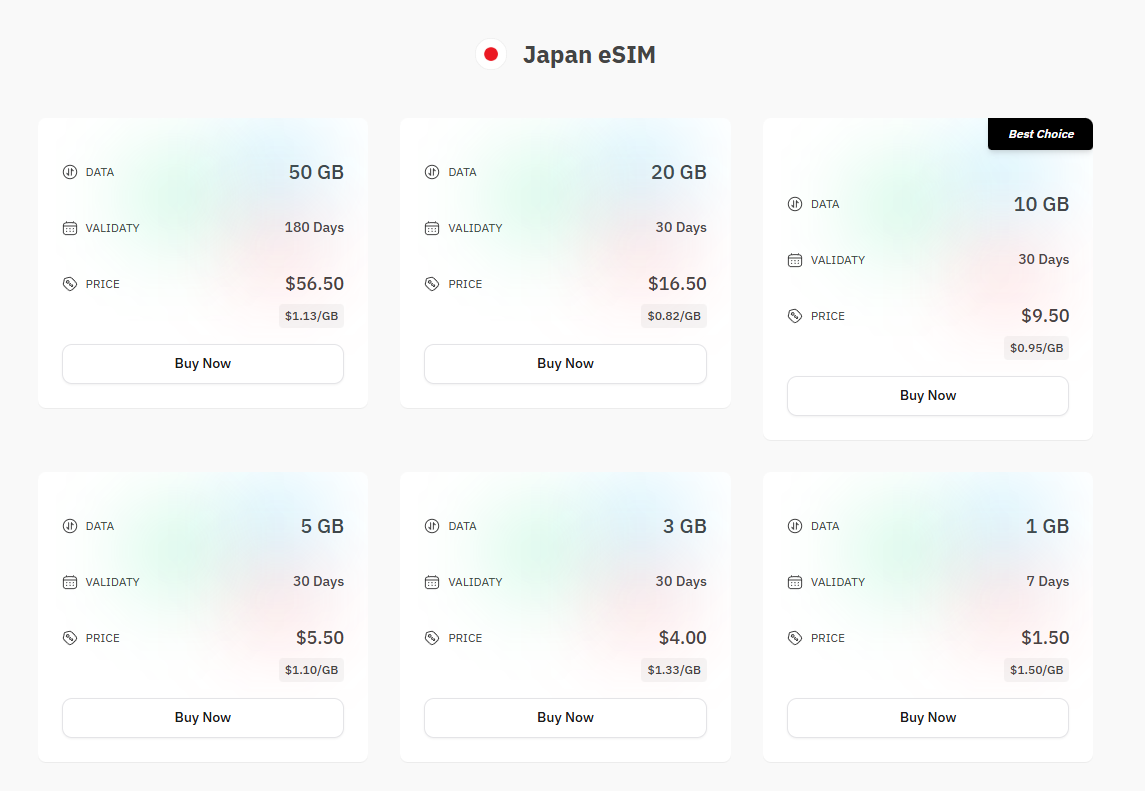Image resolution: width=1145 pixels, height=791 pixels.
Task: Click the $1.50/GB price tag
Action: (1036, 670)
